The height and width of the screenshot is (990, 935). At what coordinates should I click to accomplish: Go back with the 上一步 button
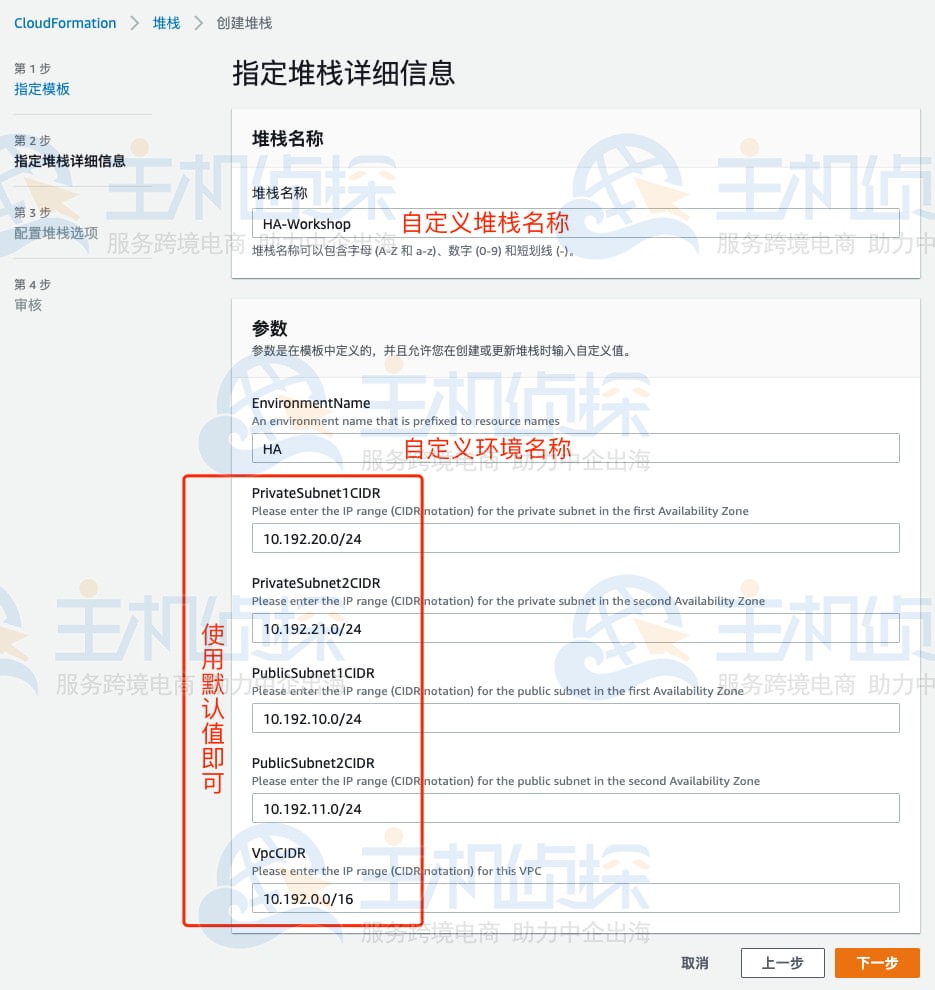782,963
